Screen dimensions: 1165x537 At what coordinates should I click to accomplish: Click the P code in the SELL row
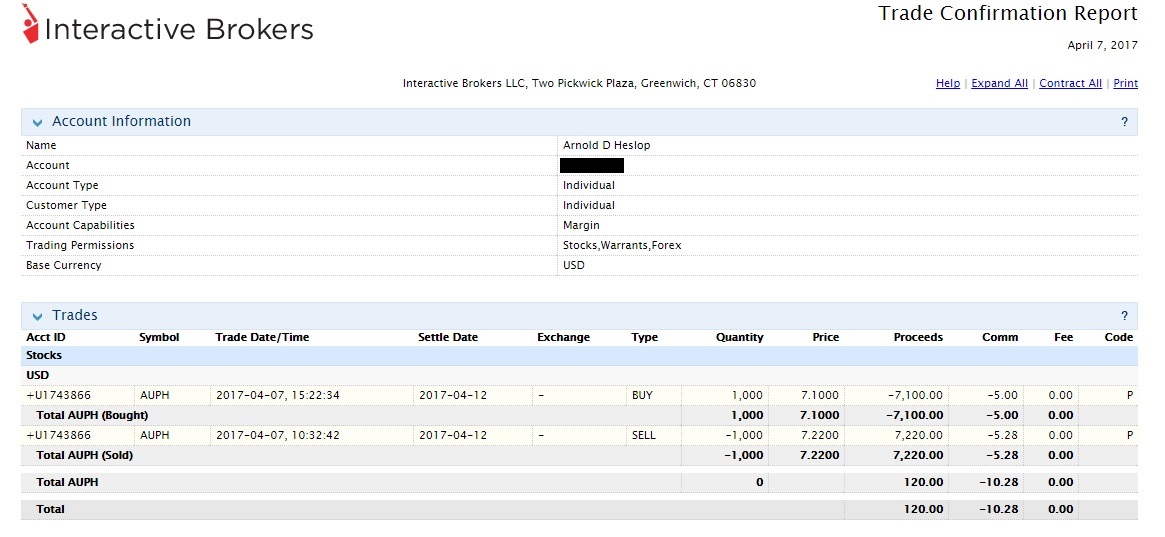click(1130, 435)
